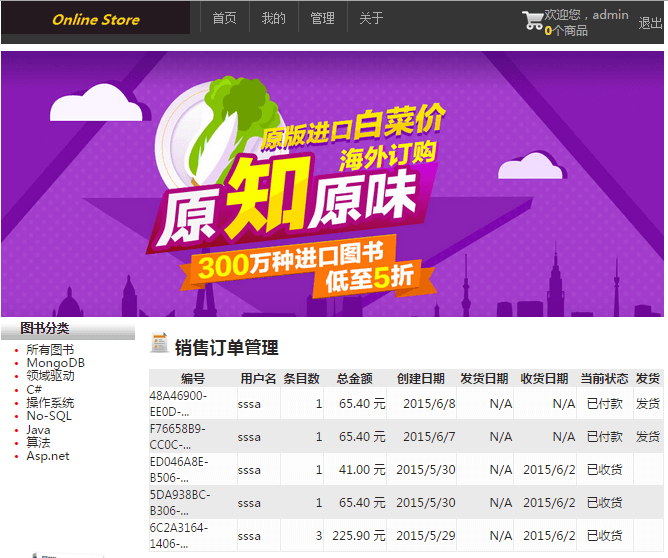Click the 发货日期 column header

pyautogui.click(x=484, y=378)
